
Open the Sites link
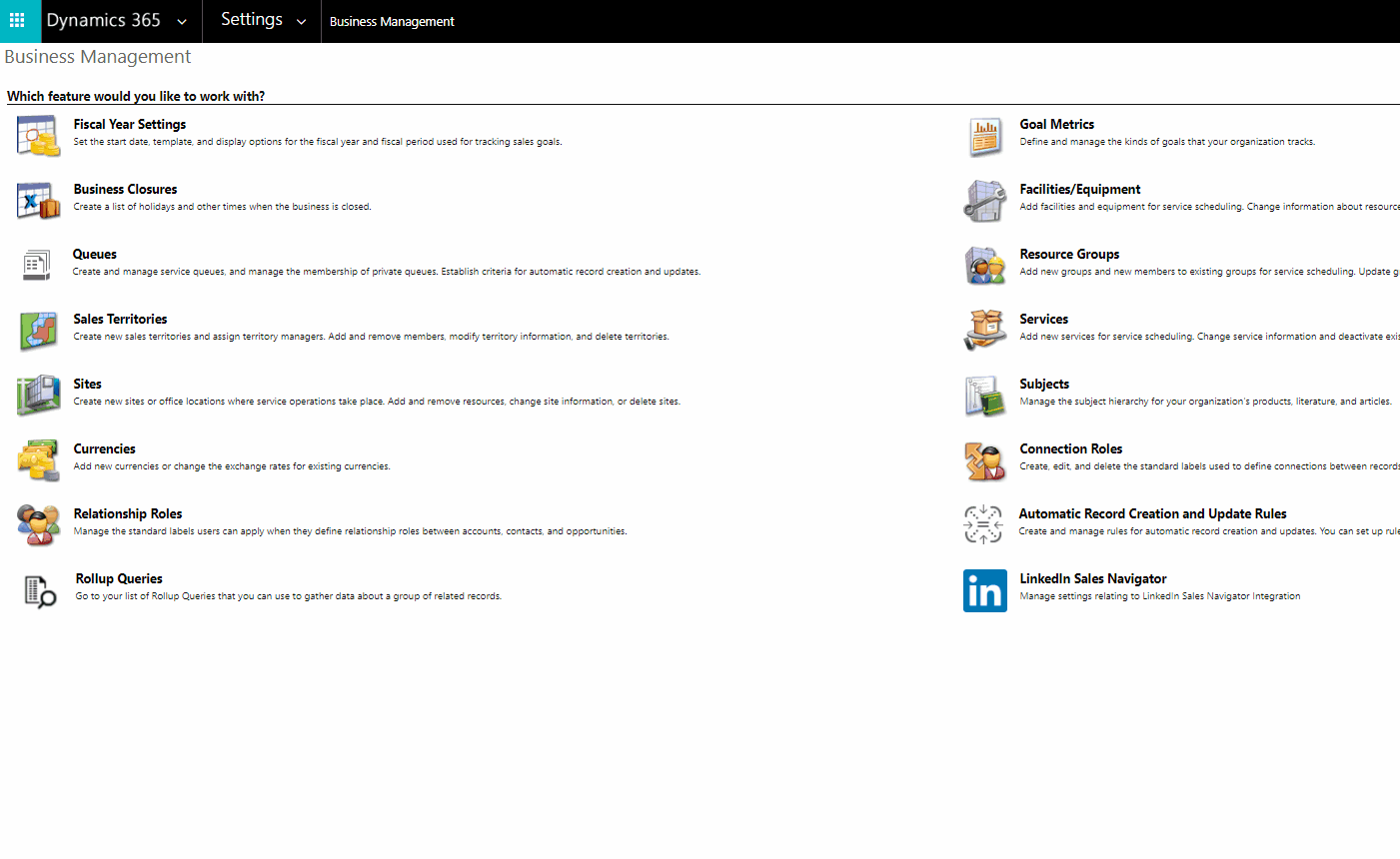coord(87,384)
